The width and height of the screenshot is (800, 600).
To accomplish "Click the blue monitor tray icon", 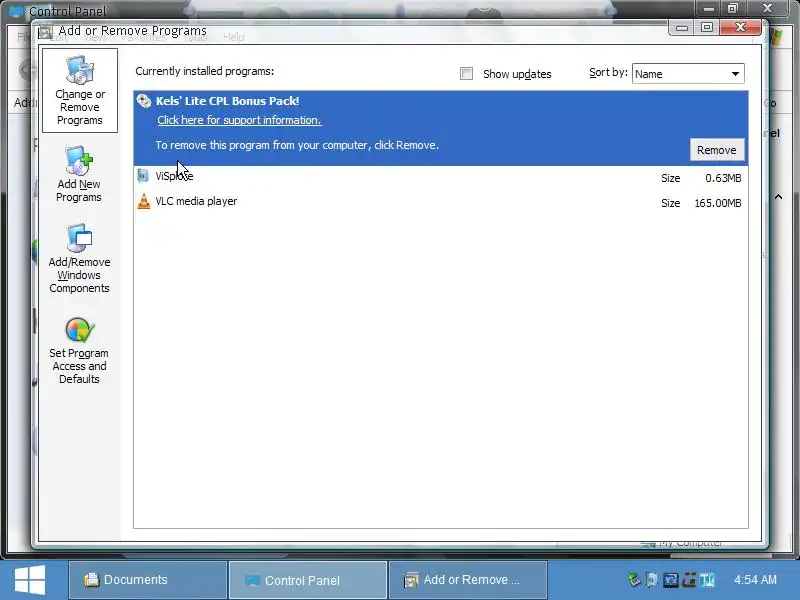I will [670, 580].
